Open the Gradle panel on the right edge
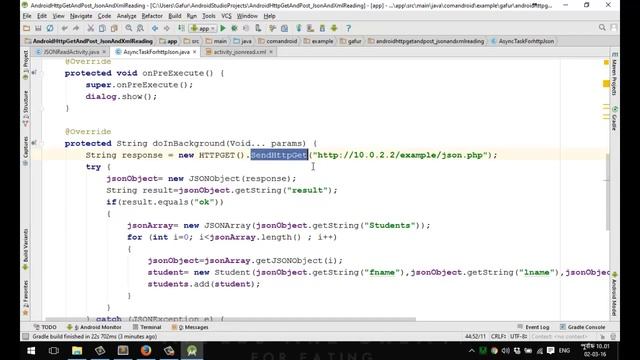The height and width of the screenshot is (360, 640). 615,118
